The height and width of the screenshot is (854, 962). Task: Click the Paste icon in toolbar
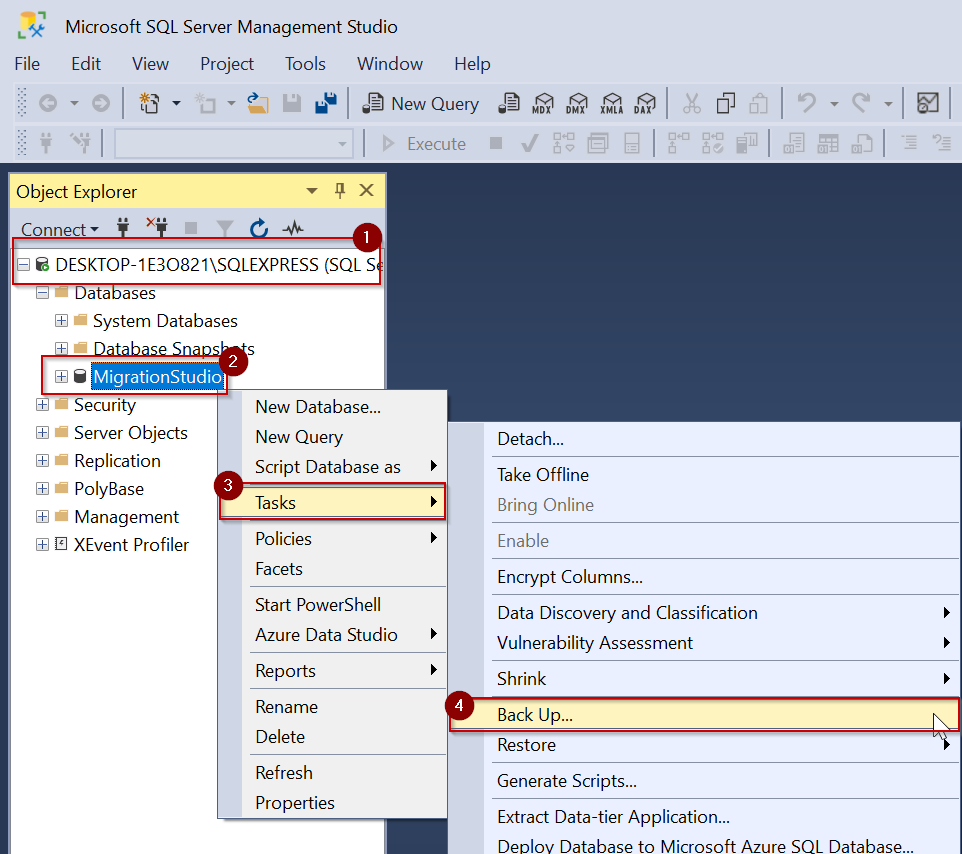click(759, 103)
